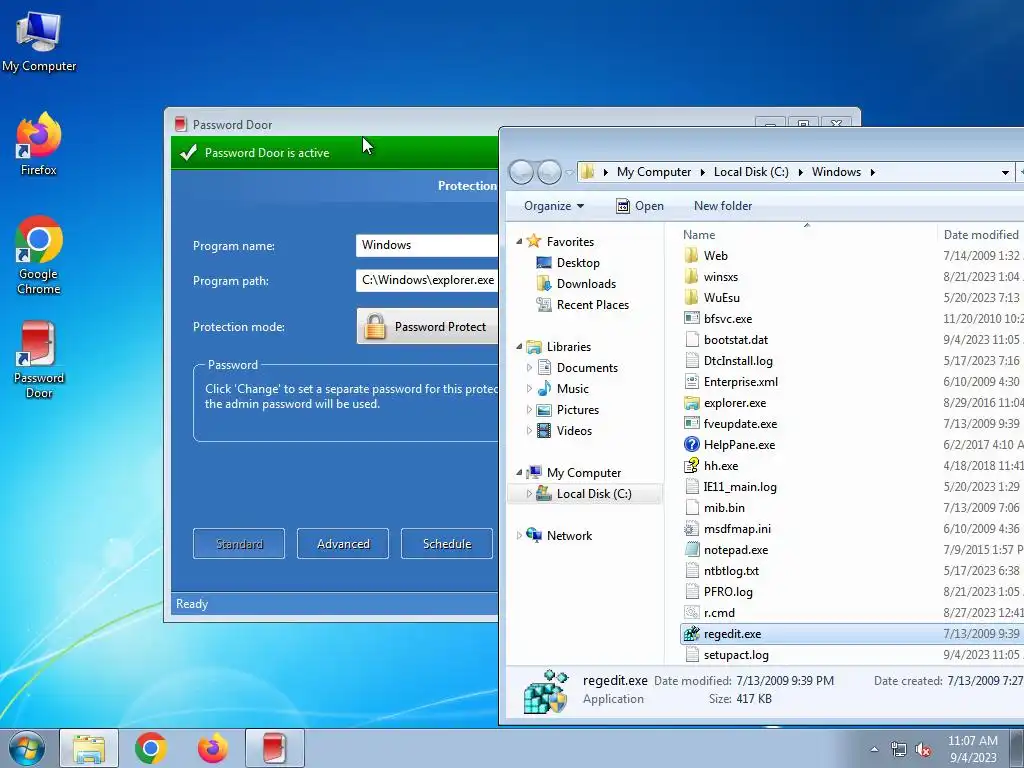The image size is (1024, 768).
Task: Collapse the Libraries tree section
Action: tap(519, 347)
